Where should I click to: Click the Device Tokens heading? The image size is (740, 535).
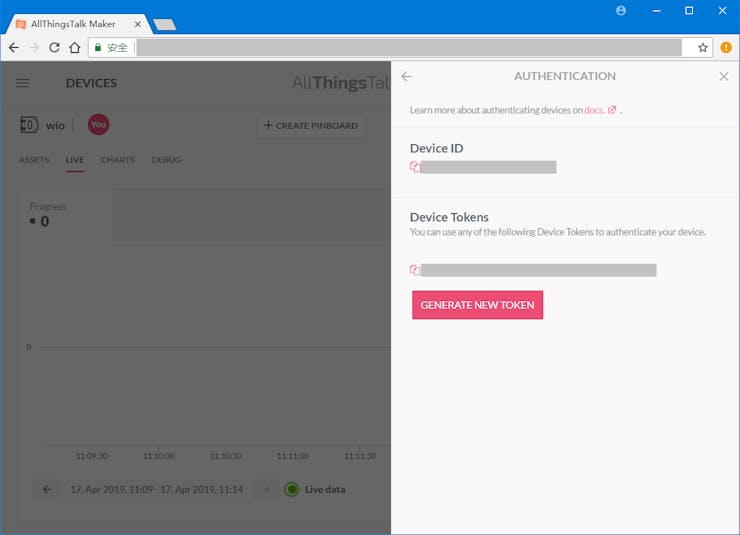(x=449, y=217)
